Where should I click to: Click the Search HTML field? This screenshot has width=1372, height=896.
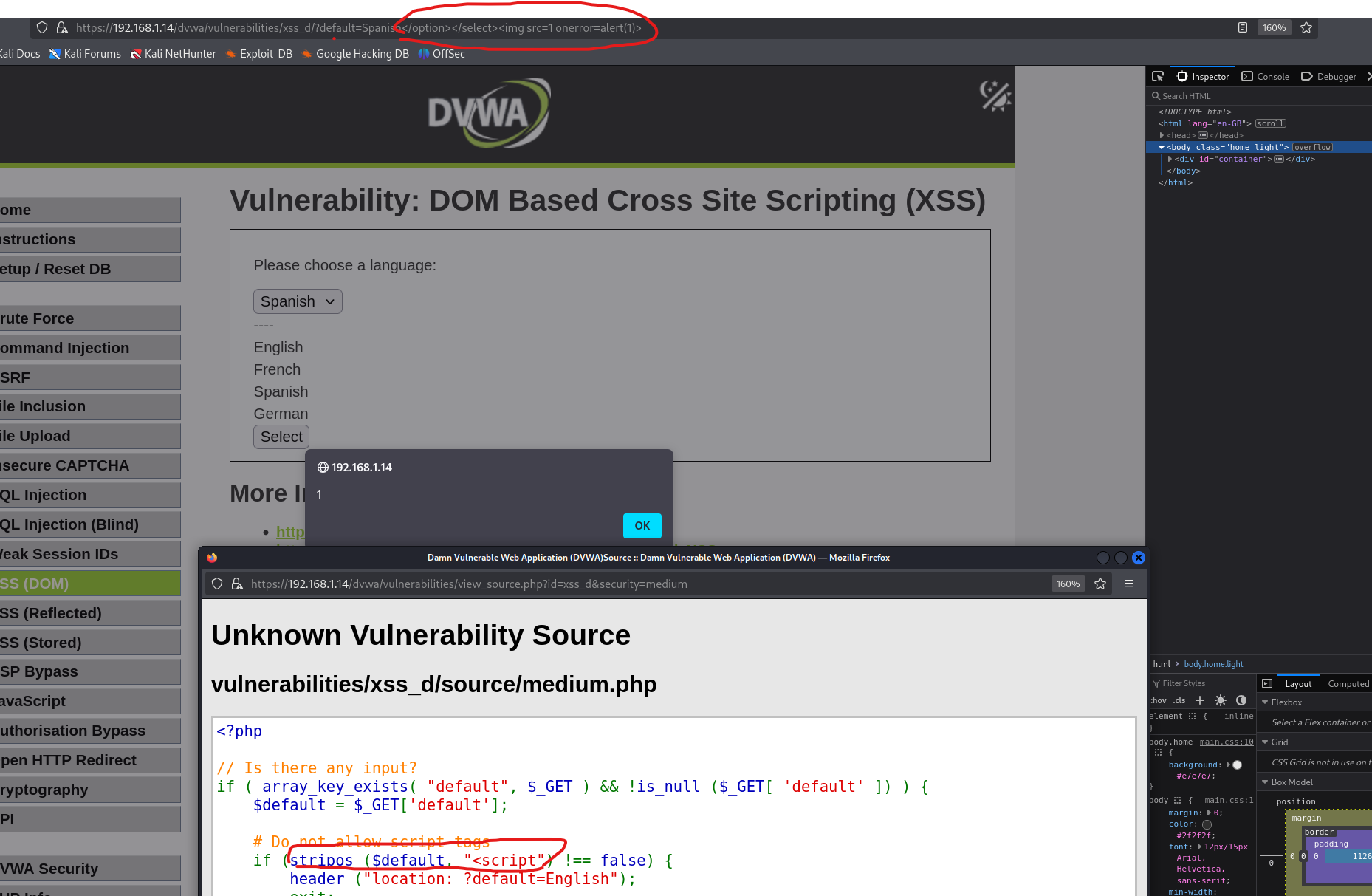click(x=1259, y=96)
